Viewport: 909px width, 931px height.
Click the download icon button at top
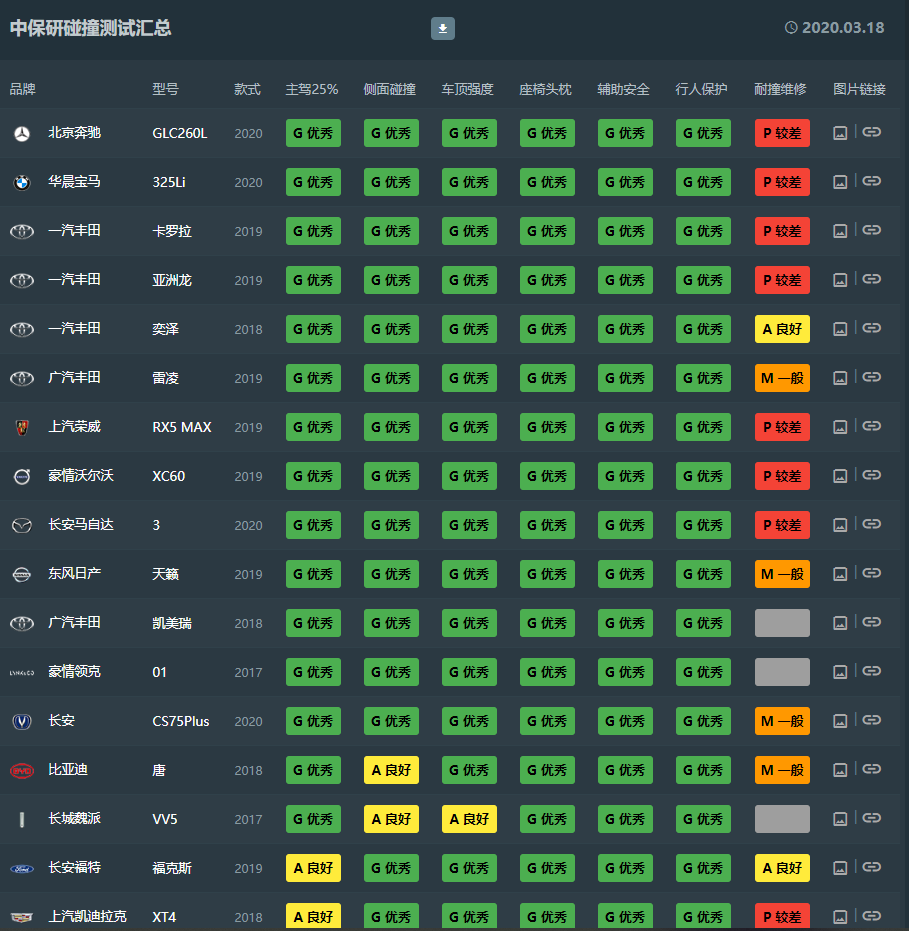pos(443,28)
